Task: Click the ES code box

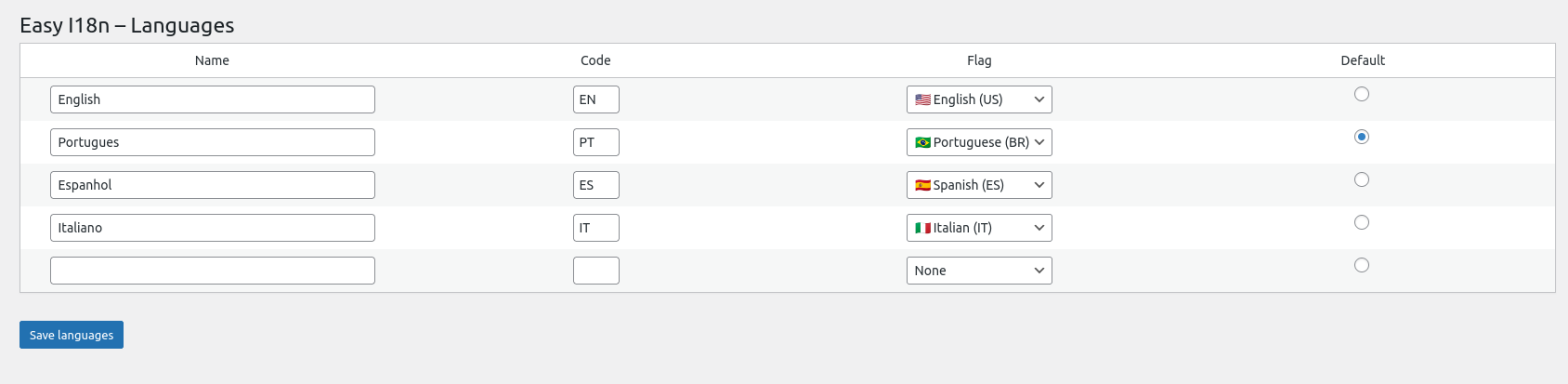Action: tap(595, 185)
